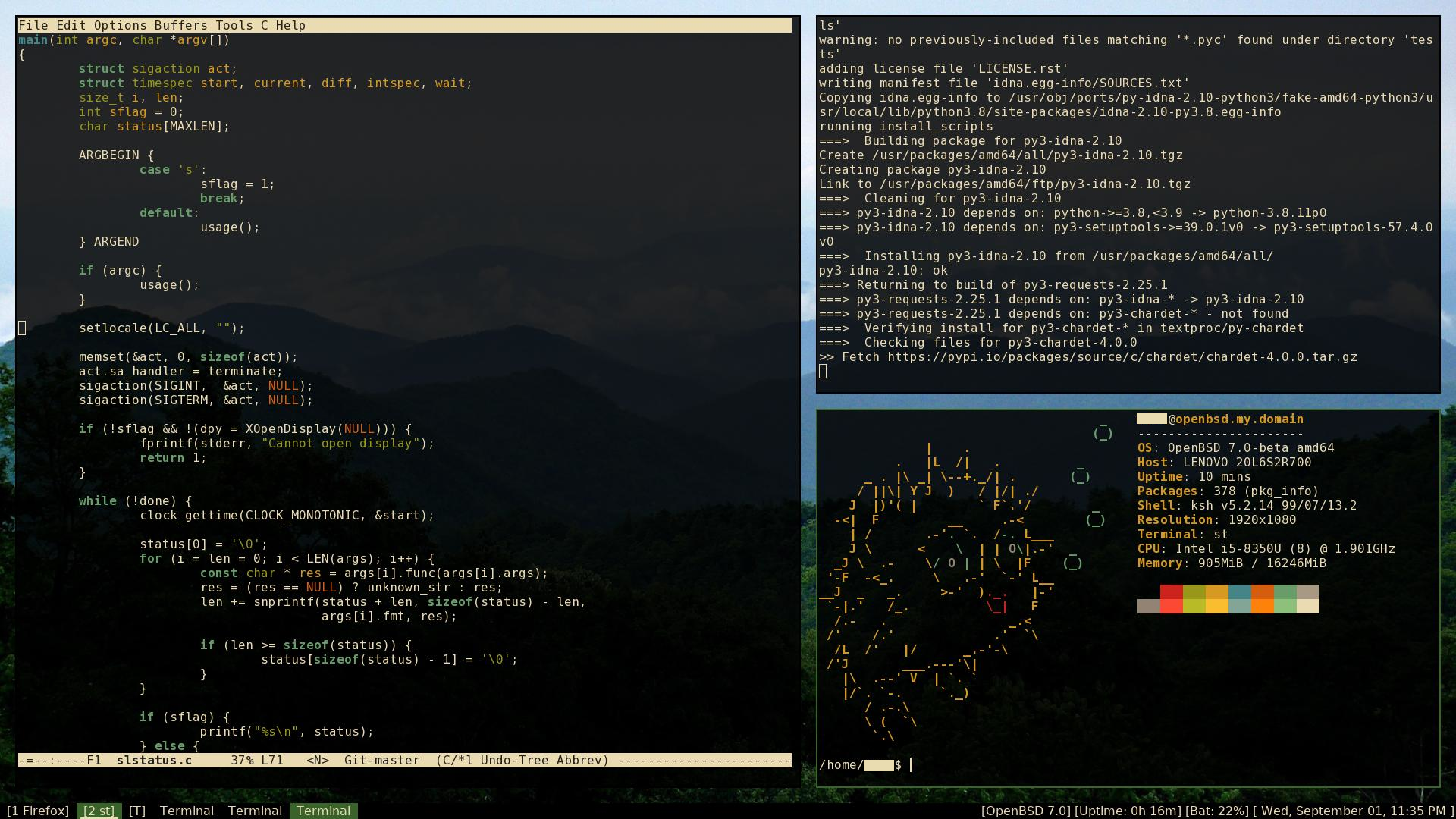Viewport: 1456px width, 819px height.
Task: Click the [Bat: 22%] battery status
Action: 1217,811
